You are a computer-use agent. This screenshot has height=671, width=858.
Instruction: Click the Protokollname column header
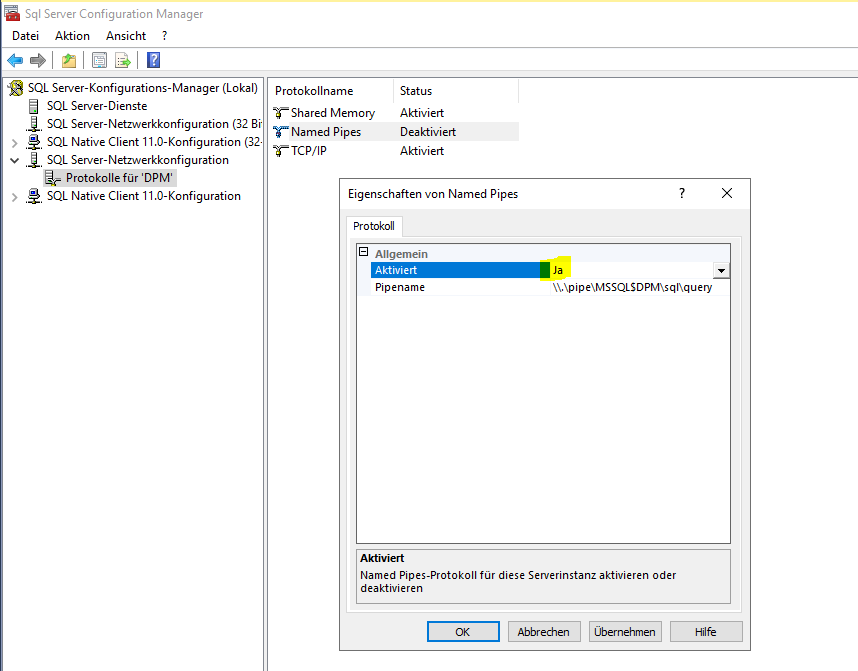333,91
